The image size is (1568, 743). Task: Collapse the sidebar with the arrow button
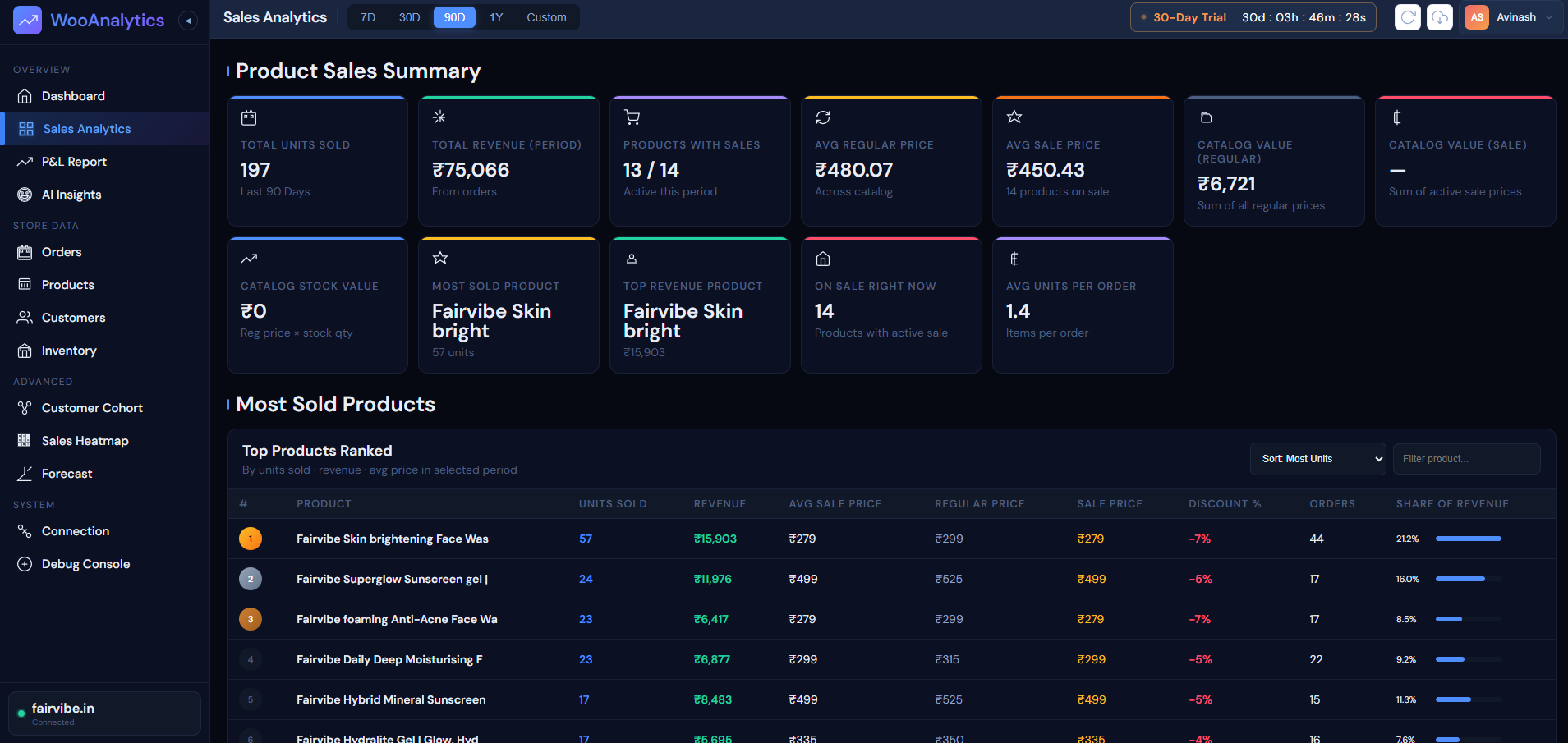click(x=188, y=21)
